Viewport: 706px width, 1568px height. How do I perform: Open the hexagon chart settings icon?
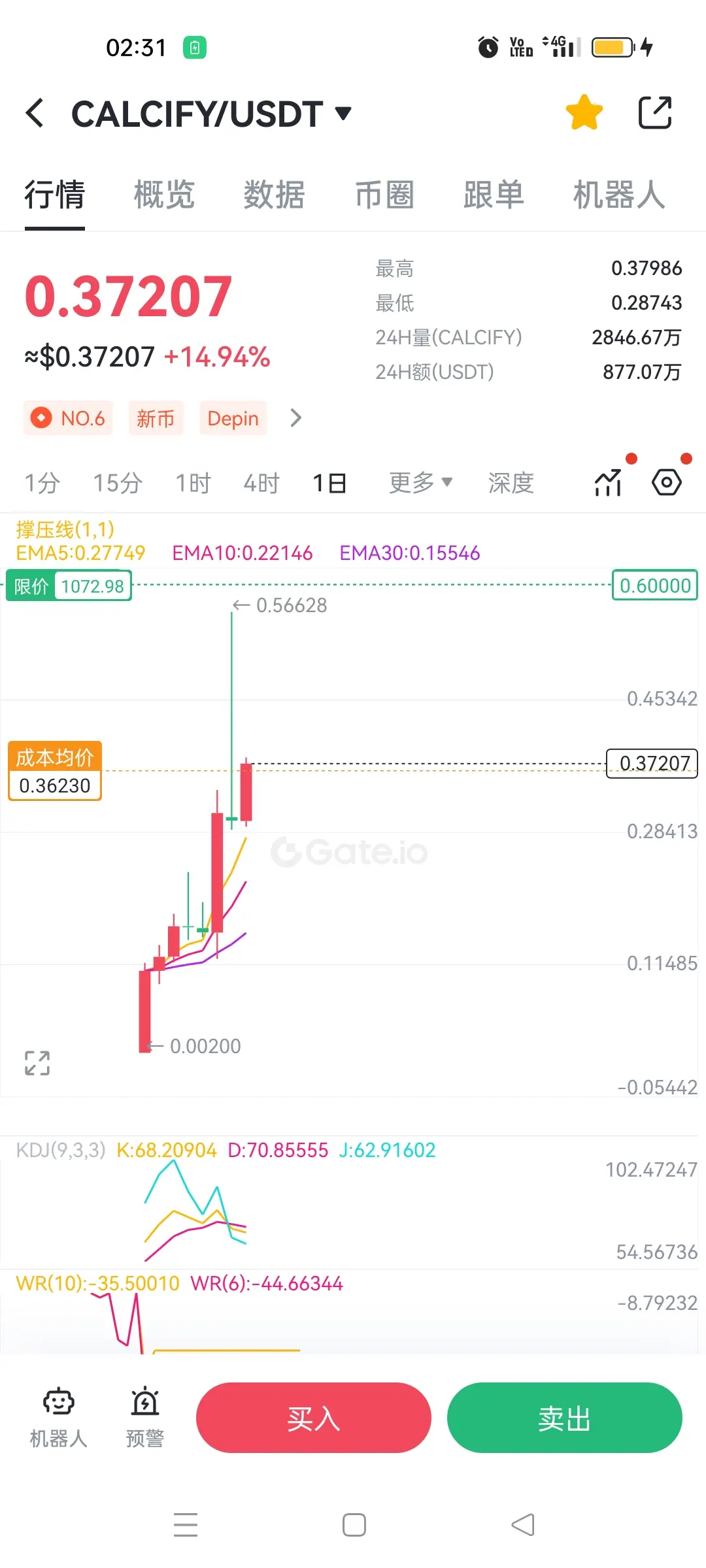click(x=667, y=483)
